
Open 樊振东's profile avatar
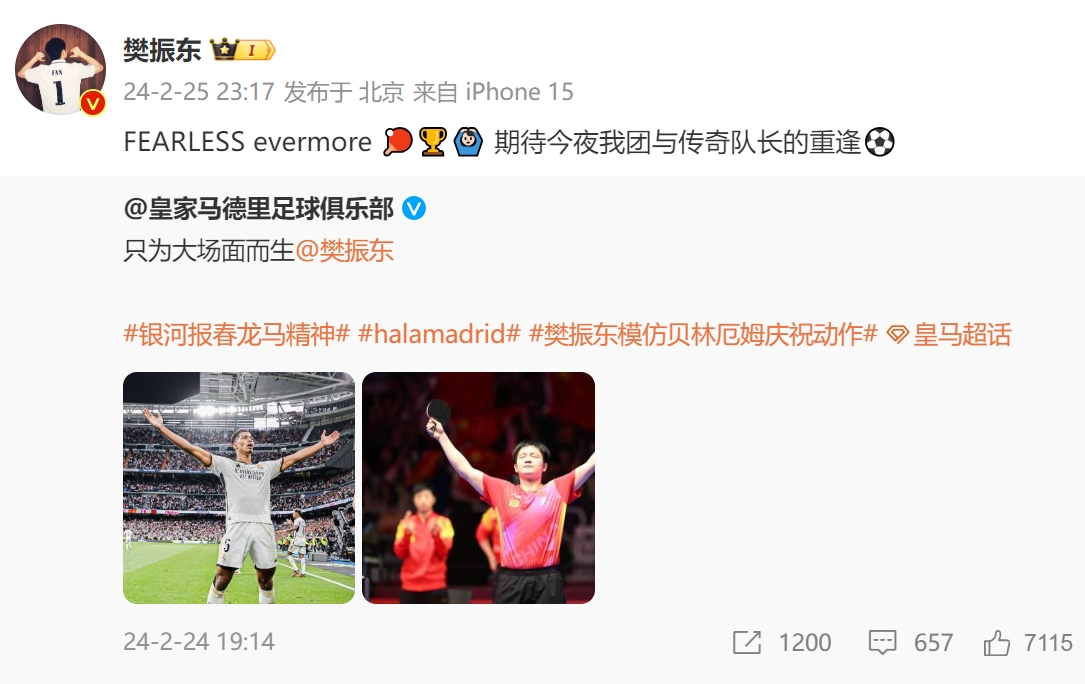pos(60,69)
